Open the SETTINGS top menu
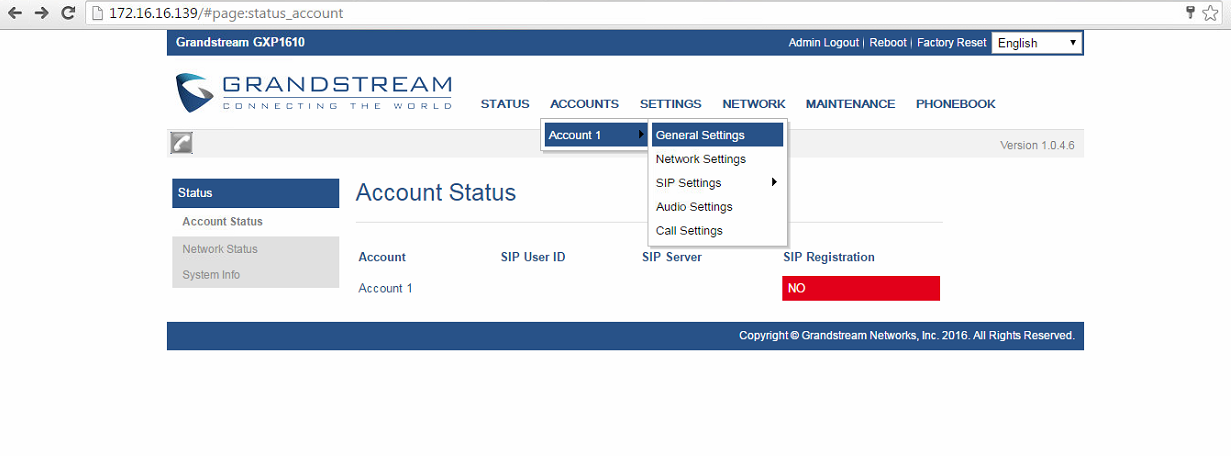1231x456 pixels. click(x=671, y=104)
